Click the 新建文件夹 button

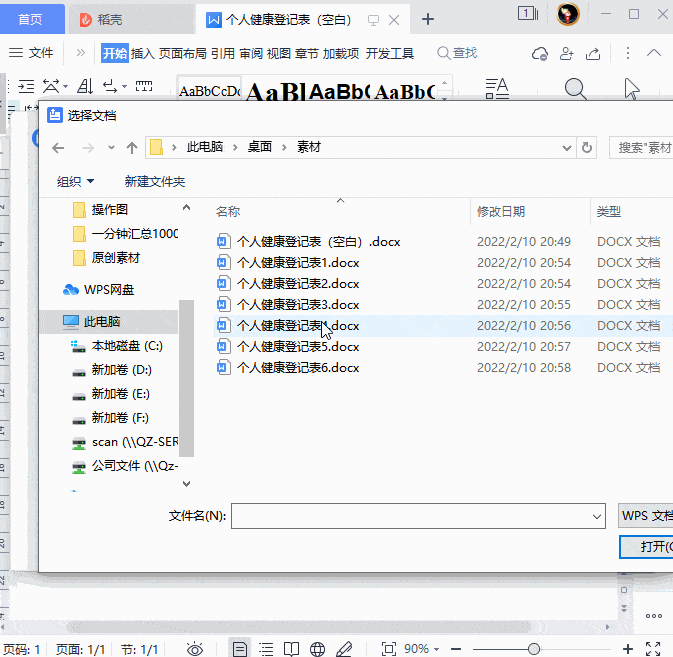point(155,182)
